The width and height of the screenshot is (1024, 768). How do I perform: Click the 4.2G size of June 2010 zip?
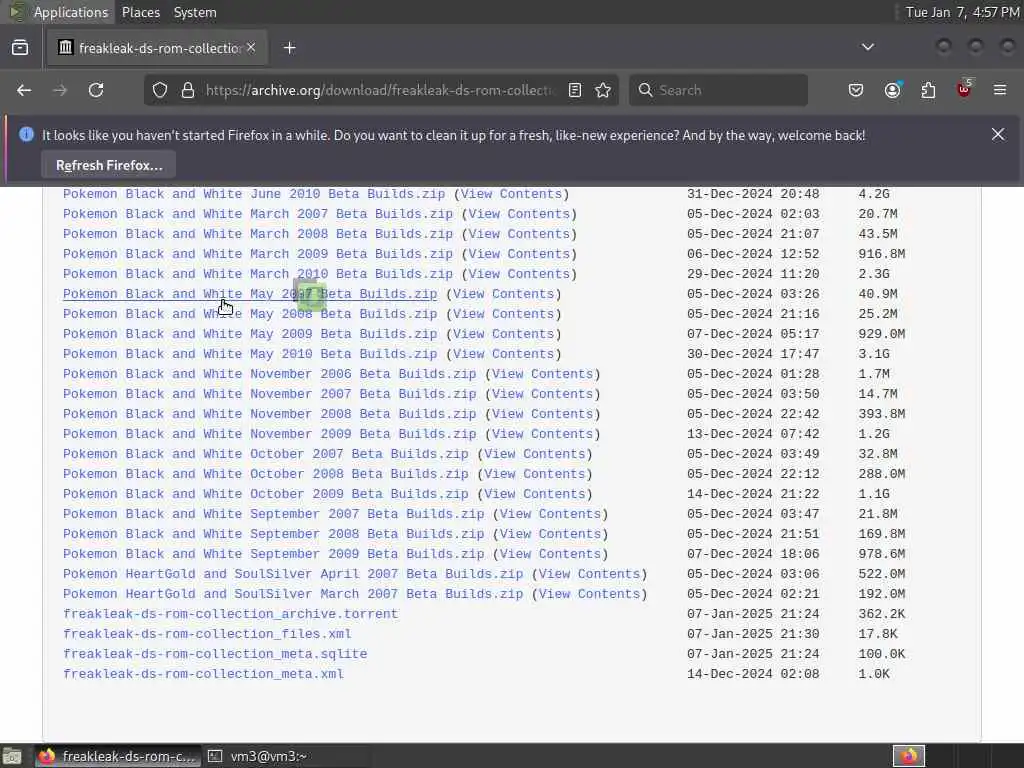coord(874,194)
